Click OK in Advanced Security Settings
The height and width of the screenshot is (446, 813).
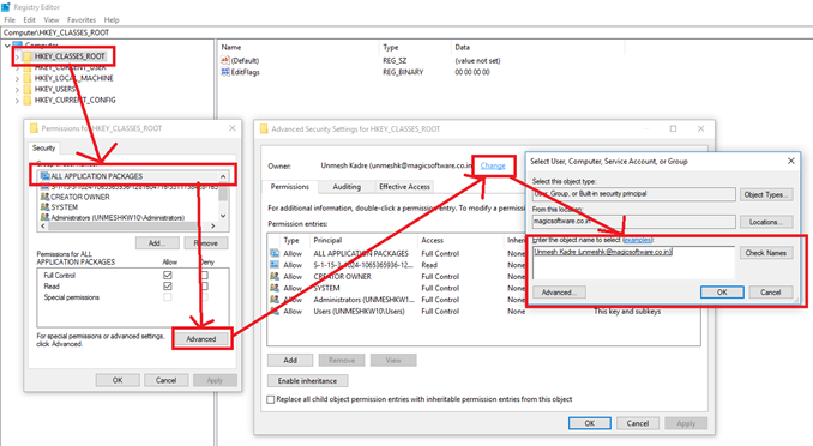(x=590, y=424)
